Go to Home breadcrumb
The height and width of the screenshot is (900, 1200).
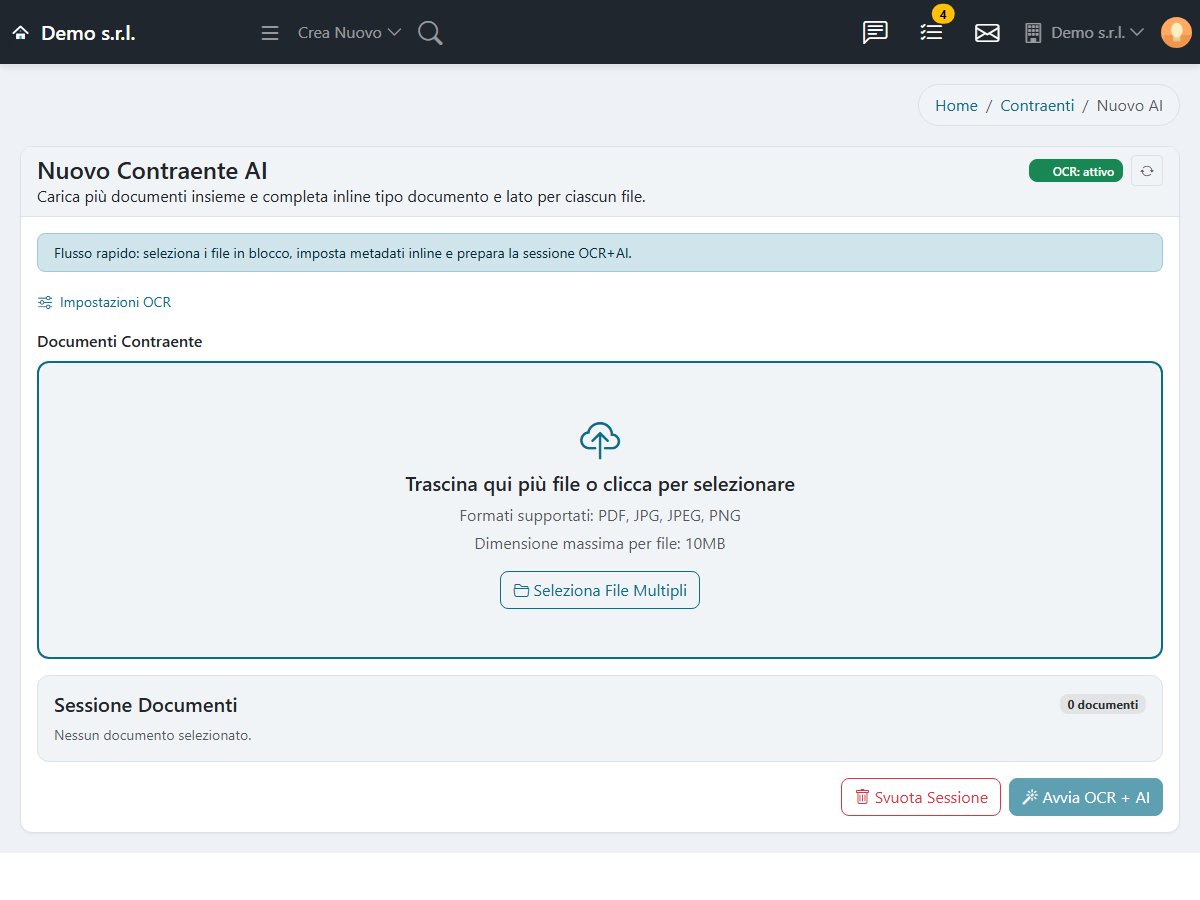(x=956, y=105)
